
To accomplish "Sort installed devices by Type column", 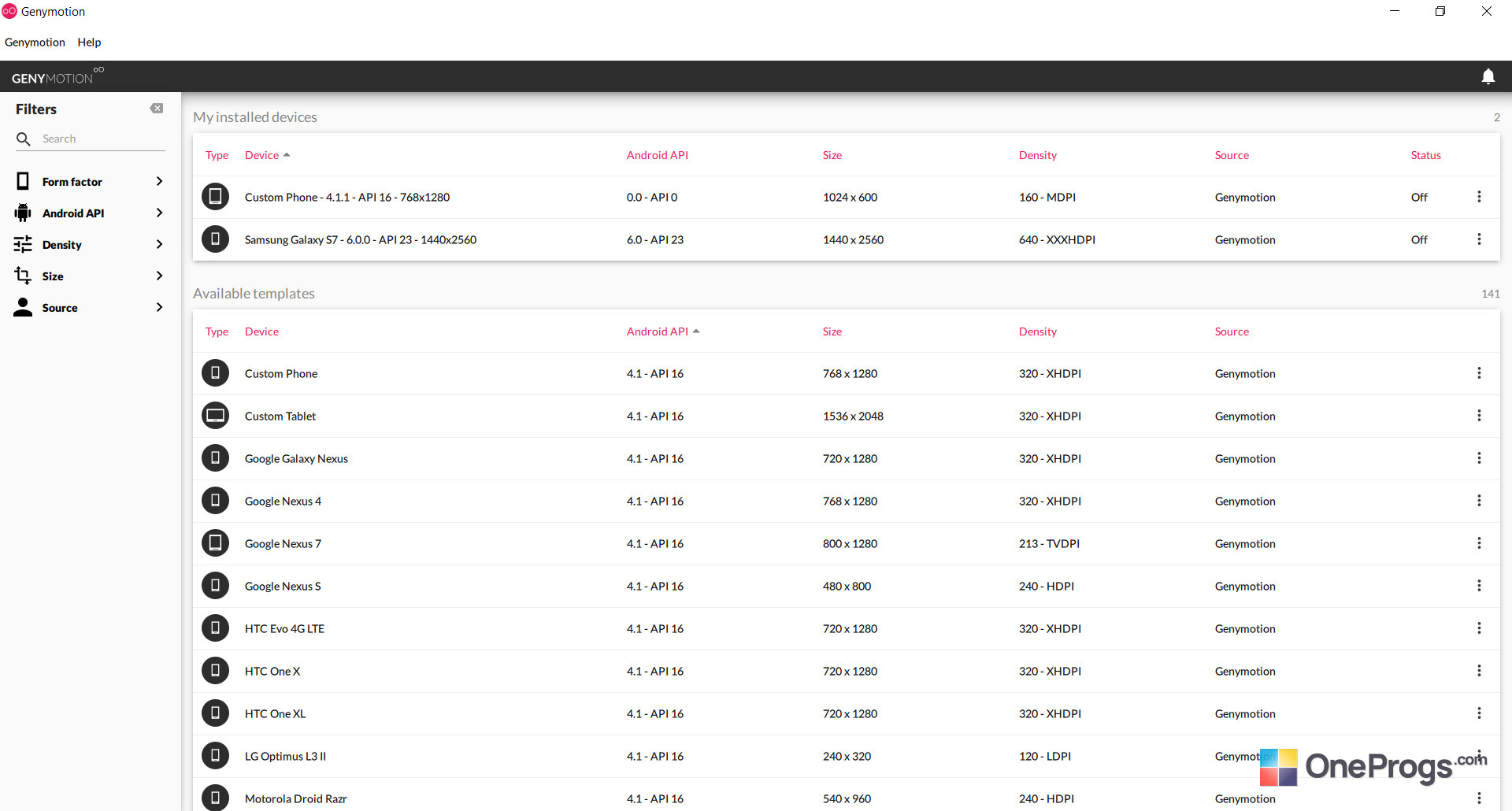I will coord(217,155).
